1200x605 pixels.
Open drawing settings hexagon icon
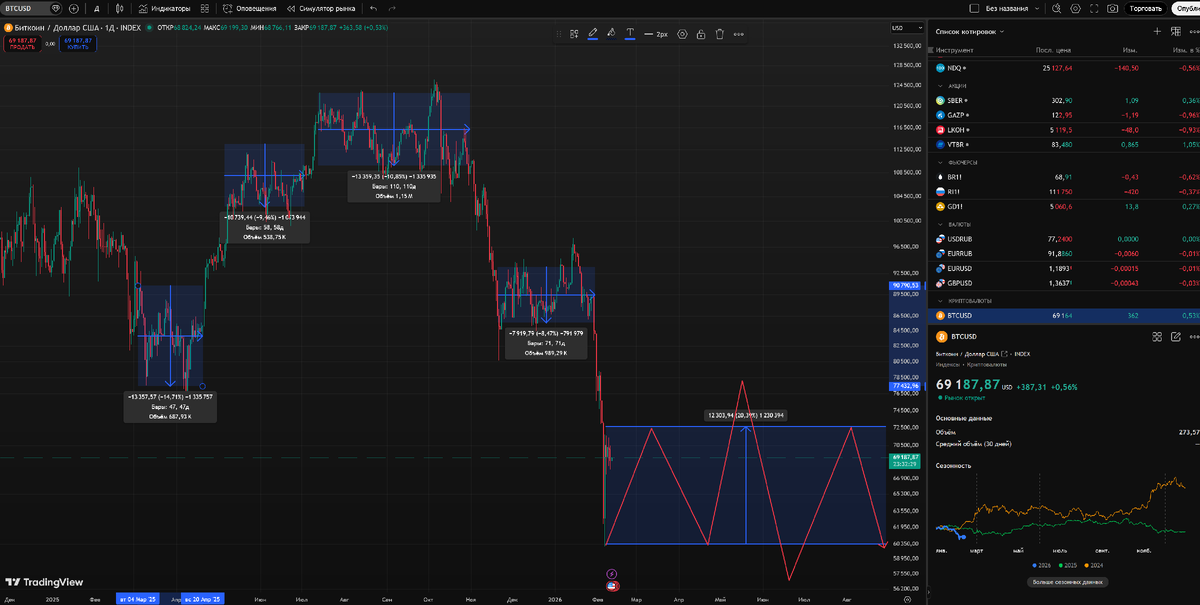tap(682, 33)
